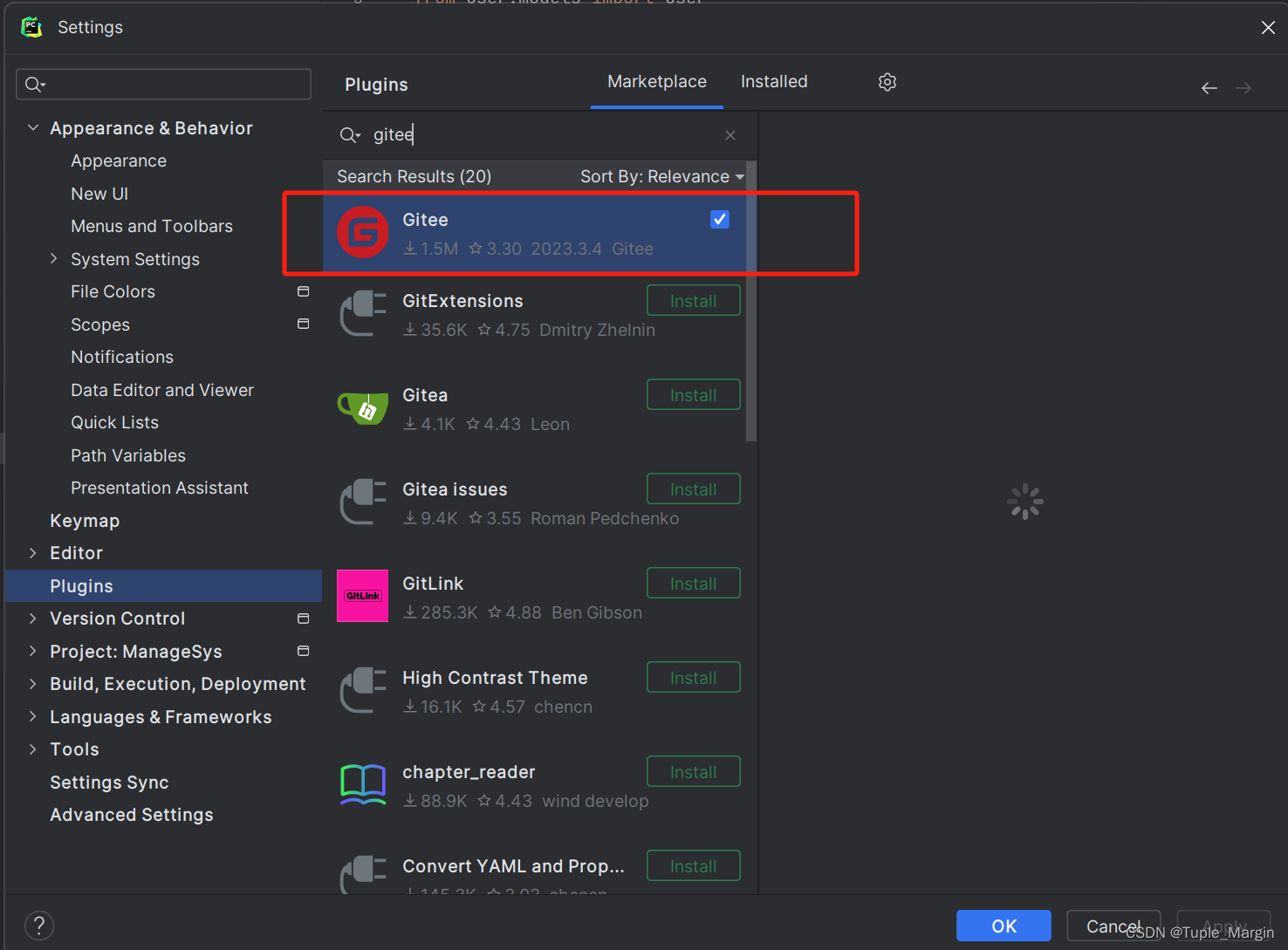Click the project-scope icon beside Project: ManageSys

pos(303,651)
